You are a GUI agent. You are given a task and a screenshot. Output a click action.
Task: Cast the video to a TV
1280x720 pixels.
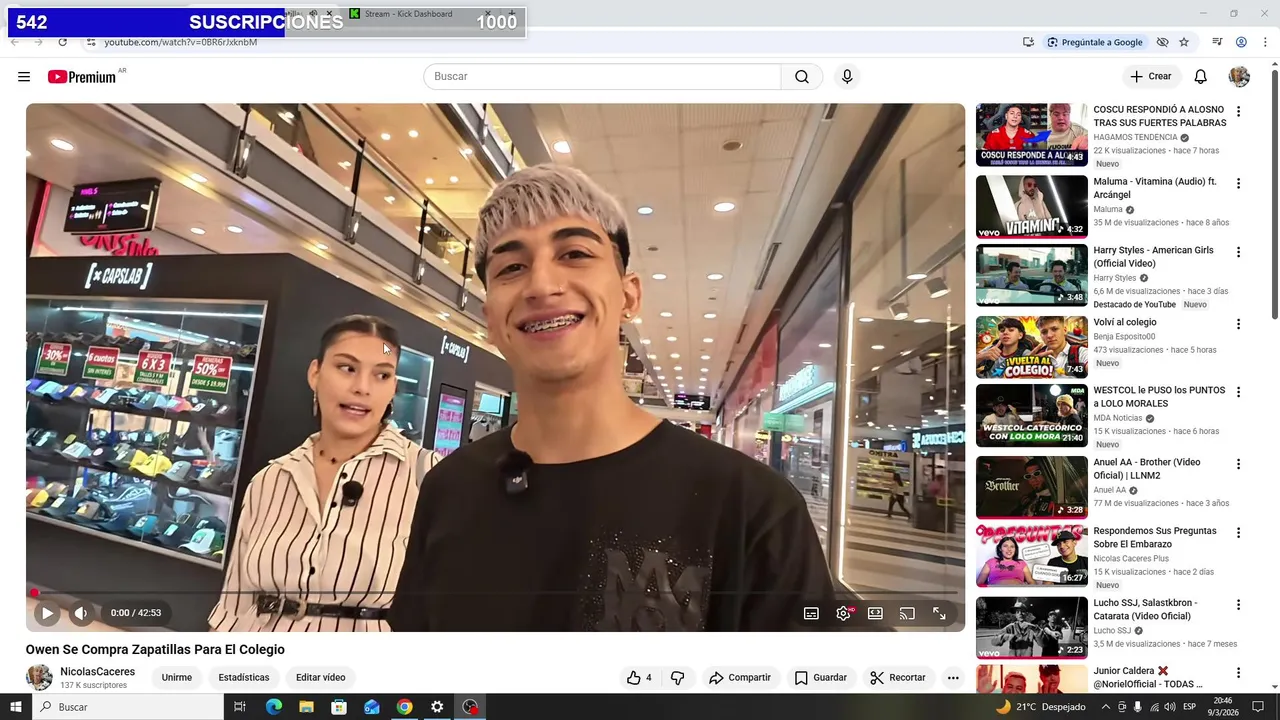(907, 614)
